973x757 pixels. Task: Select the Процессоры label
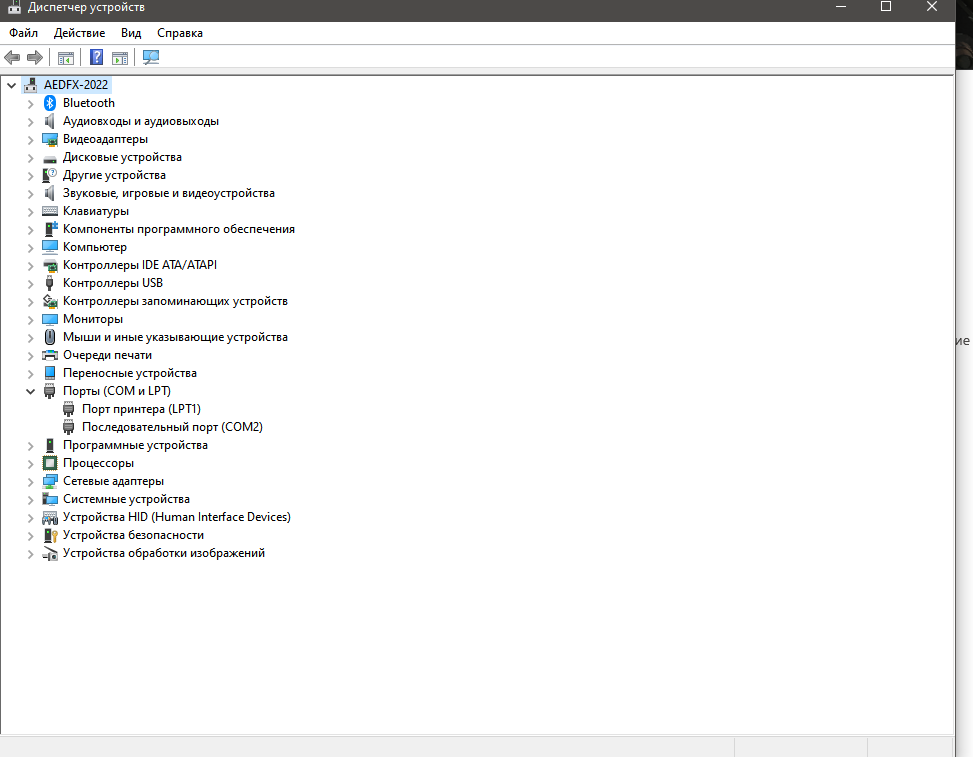coord(98,463)
